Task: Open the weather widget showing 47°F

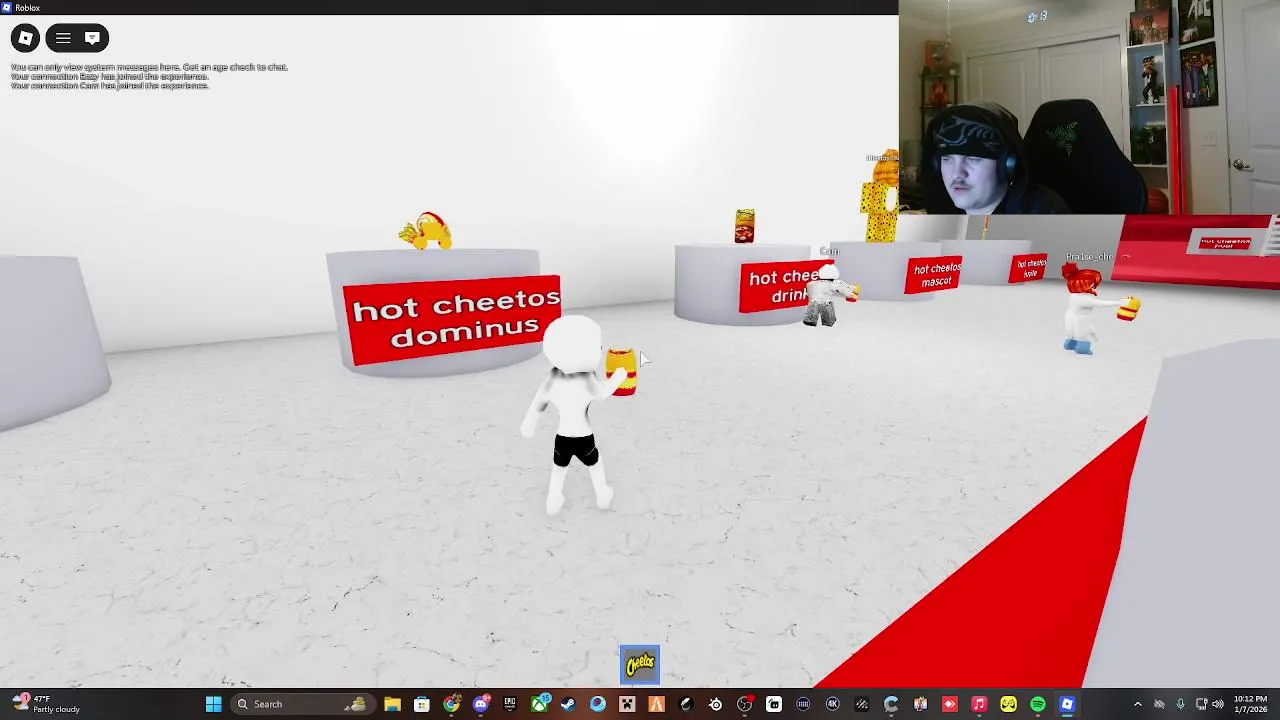Action: click(48, 704)
